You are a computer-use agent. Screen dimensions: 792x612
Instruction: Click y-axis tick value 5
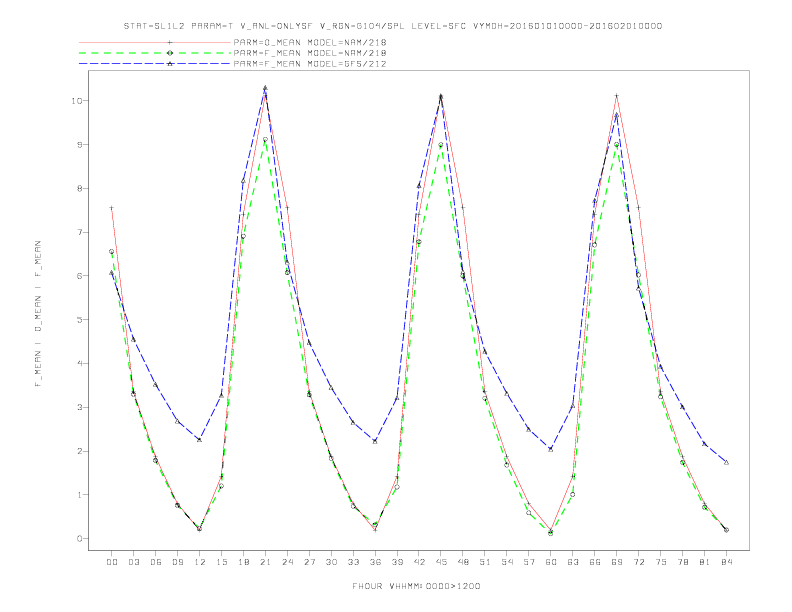(x=79, y=320)
